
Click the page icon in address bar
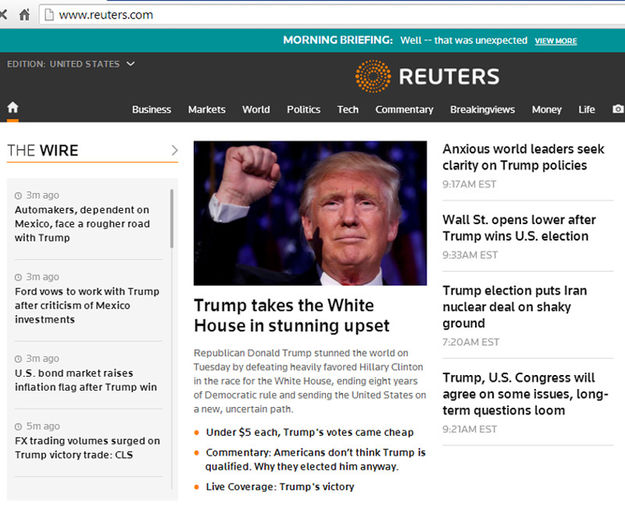[x=49, y=15]
